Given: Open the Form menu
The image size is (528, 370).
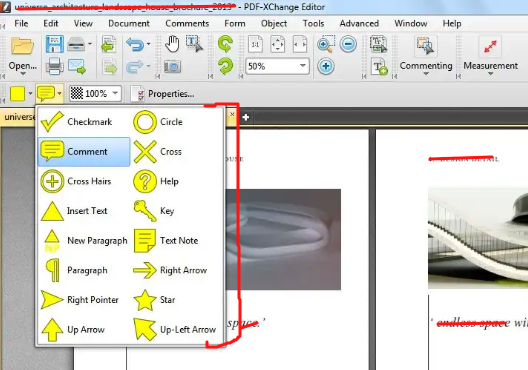Looking at the screenshot, I should (235, 24).
